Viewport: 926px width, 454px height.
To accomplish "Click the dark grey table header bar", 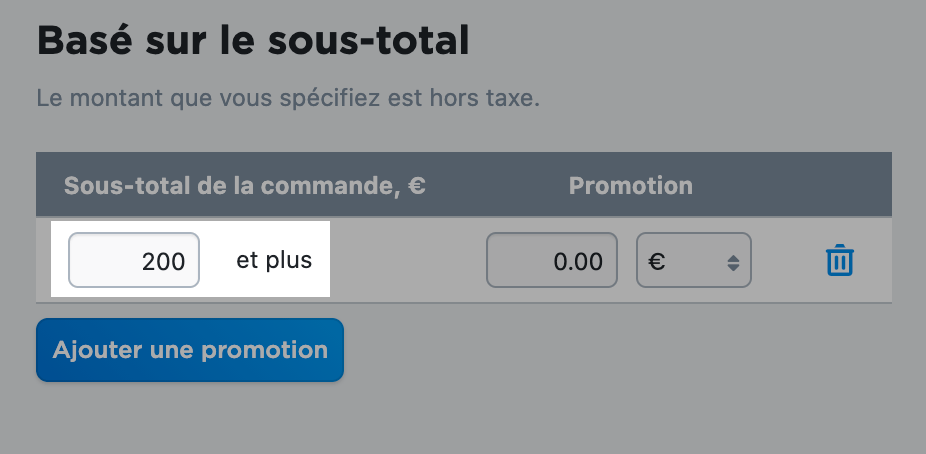I will pyautogui.click(x=464, y=184).
